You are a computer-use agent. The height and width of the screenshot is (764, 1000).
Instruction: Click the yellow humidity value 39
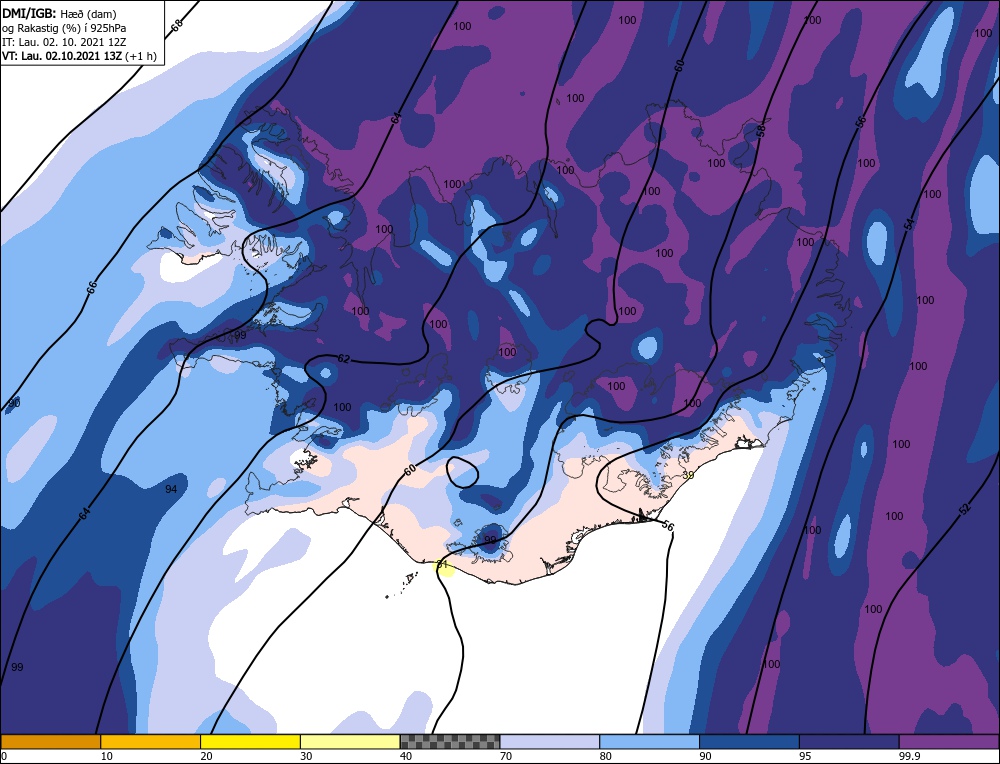688,475
